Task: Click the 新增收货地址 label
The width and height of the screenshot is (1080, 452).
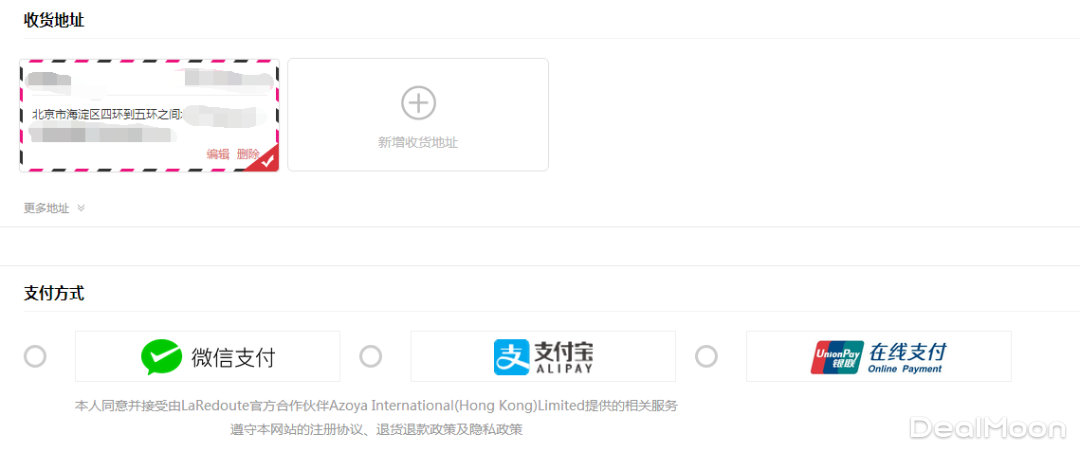Action: pos(418,143)
